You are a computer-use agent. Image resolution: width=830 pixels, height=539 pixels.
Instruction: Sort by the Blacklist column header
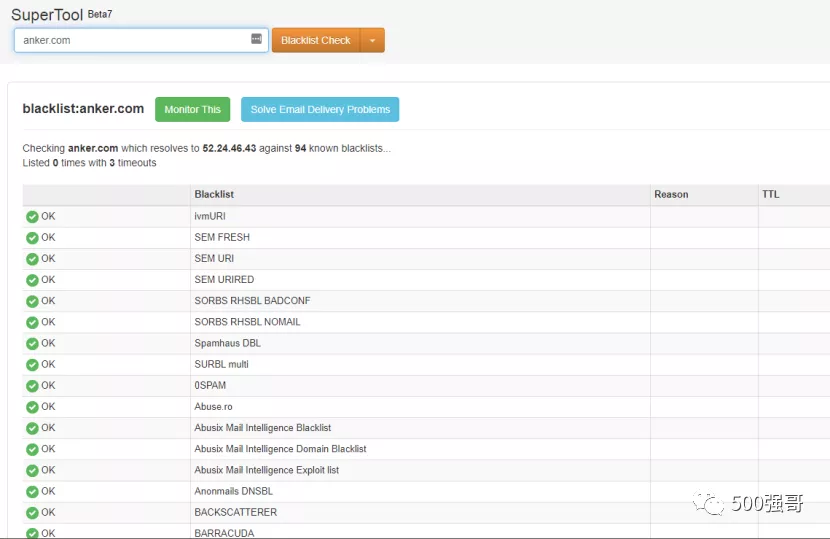pos(214,194)
